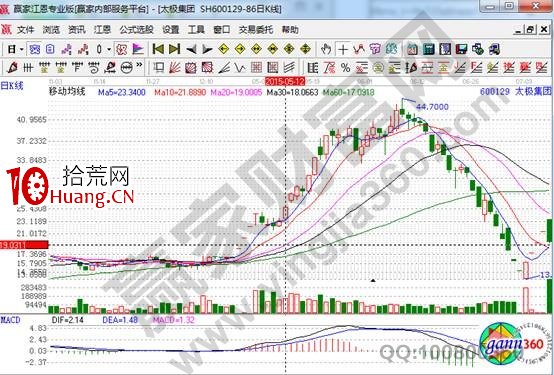The height and width of the screenshot is (375, 554).
Task: Show more tools via the >> overflow chevron
Action: 139,65
